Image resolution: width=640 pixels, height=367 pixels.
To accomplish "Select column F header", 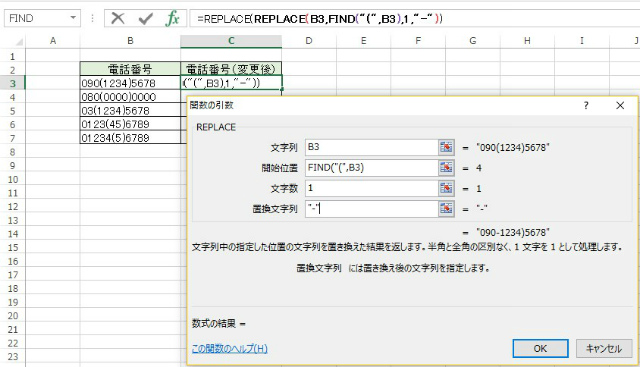I will tap(418, 41).
